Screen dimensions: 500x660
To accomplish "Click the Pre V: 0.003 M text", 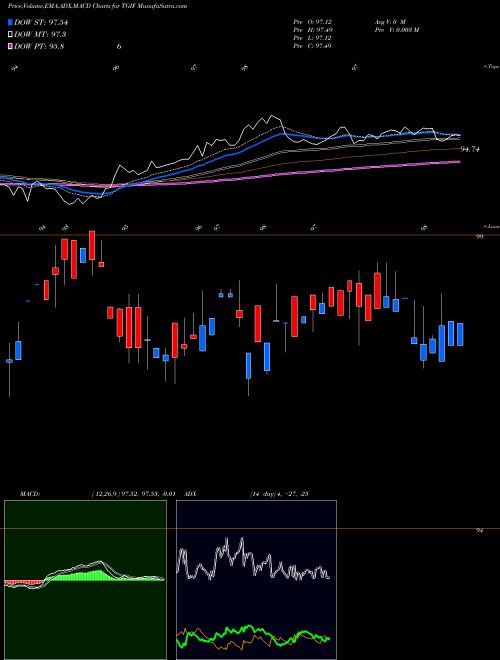I will [x=396, y=30].
